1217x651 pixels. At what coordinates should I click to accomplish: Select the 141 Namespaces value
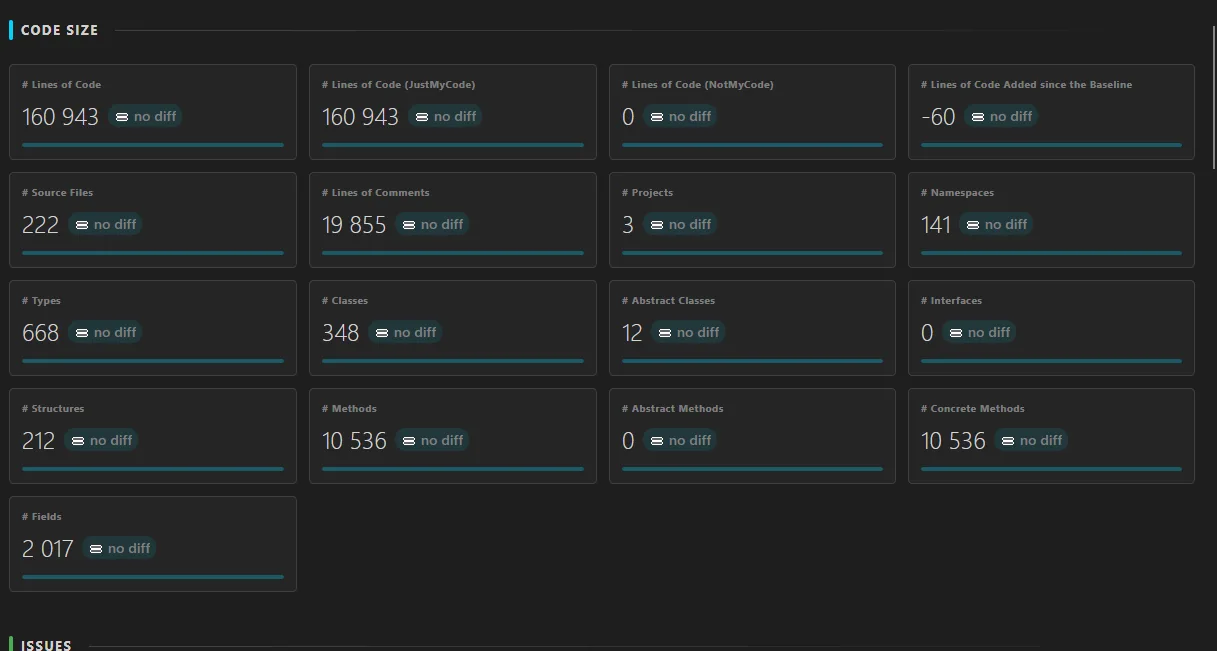click(936, 225)
